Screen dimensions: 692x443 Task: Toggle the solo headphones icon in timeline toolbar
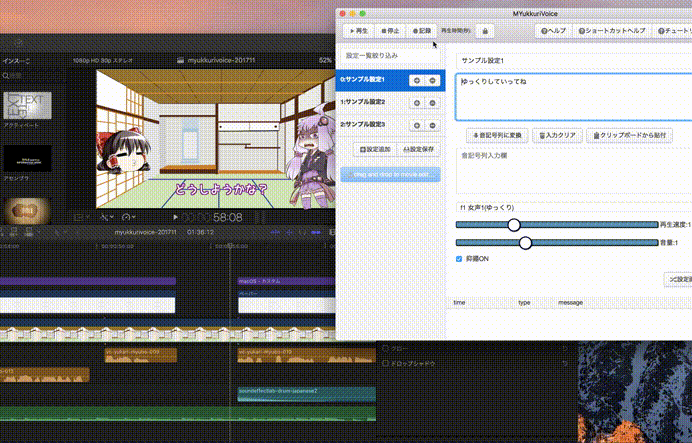(x=303, y=232)
